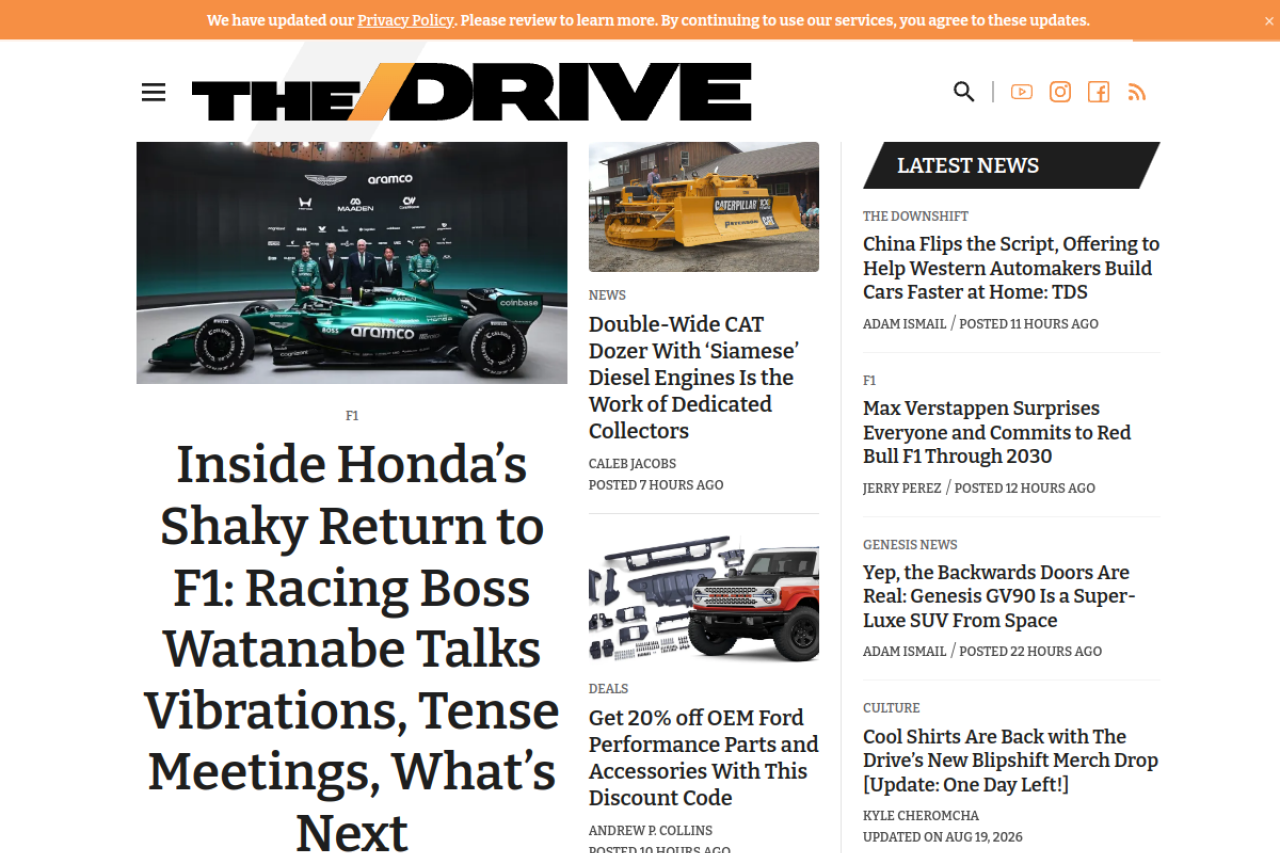Image resolution: width=1280 pixels, height=853 pixels.
Task: View Adam Ismail on the Genesis story
Action: point(904,651)
